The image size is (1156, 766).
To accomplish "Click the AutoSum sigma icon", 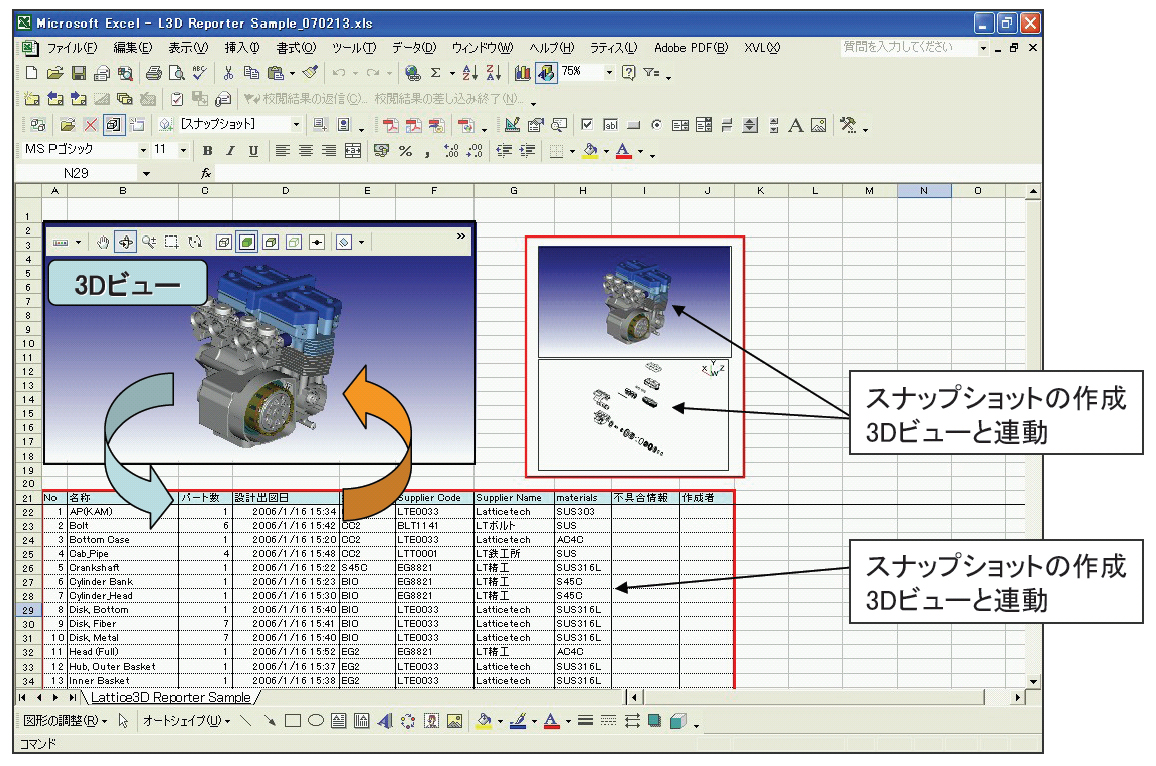I will click(x=436, y=73).
